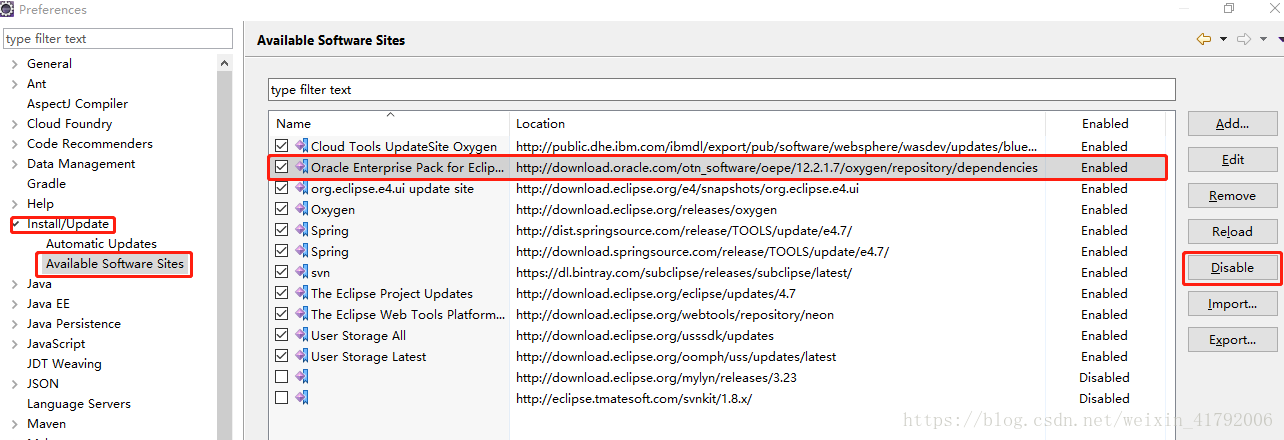Viewport: 1284px width, 440px height.
Task: Click the Eclipse Web Tools Platform icon
Action: 301,314
